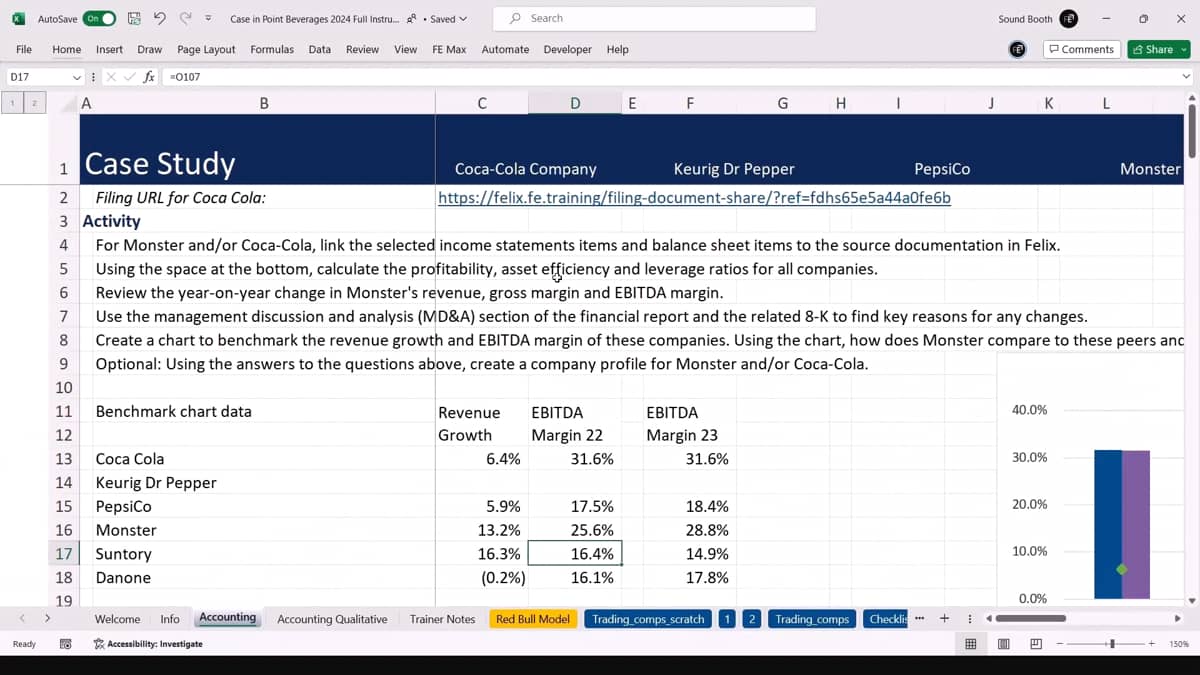This screenshot has width=1200, height=675.
Task: Open the Red Bull Model sheet
Action: click(x=533, y=619)
